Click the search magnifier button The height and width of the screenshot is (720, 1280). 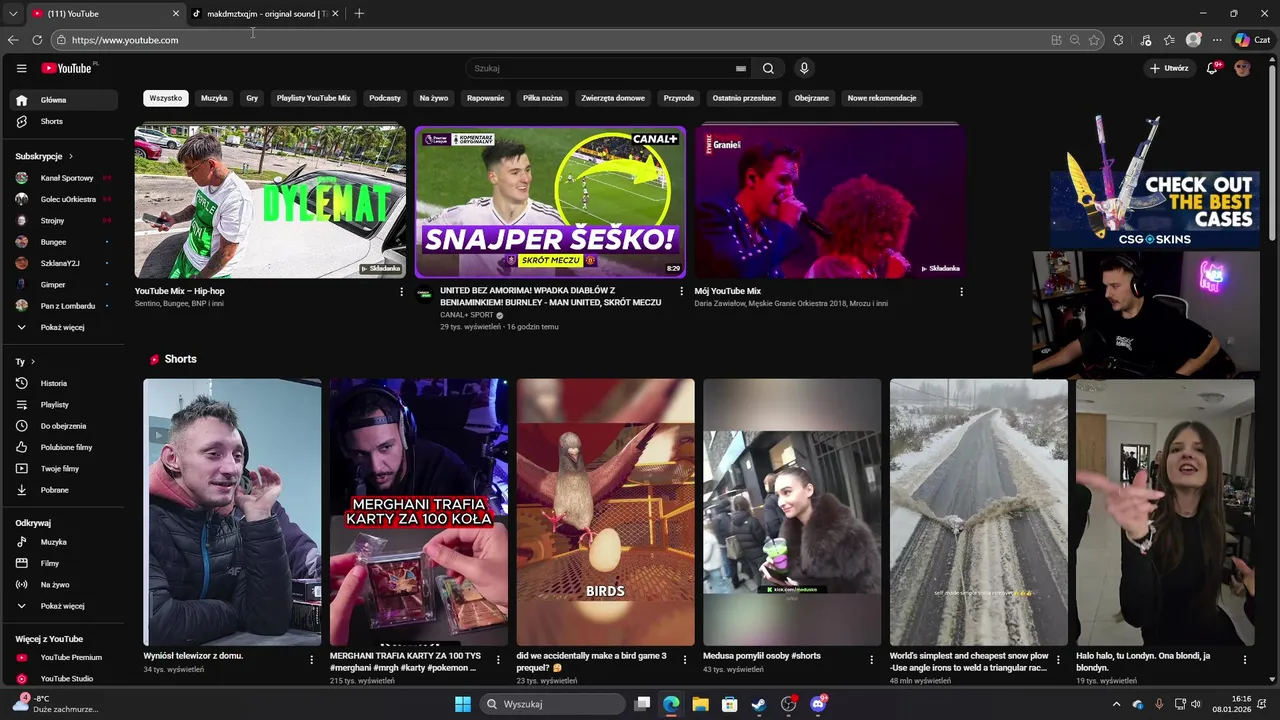coord(768,68)
